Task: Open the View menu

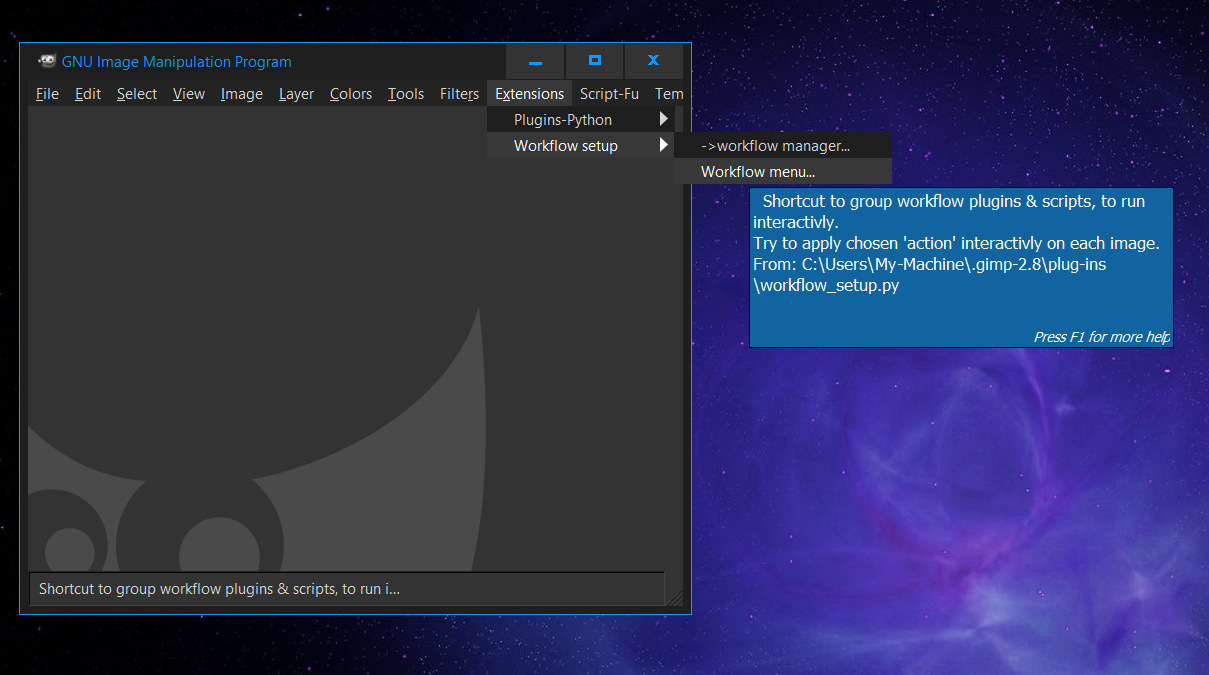Action: pyautogui.click(x=188, y=94)
